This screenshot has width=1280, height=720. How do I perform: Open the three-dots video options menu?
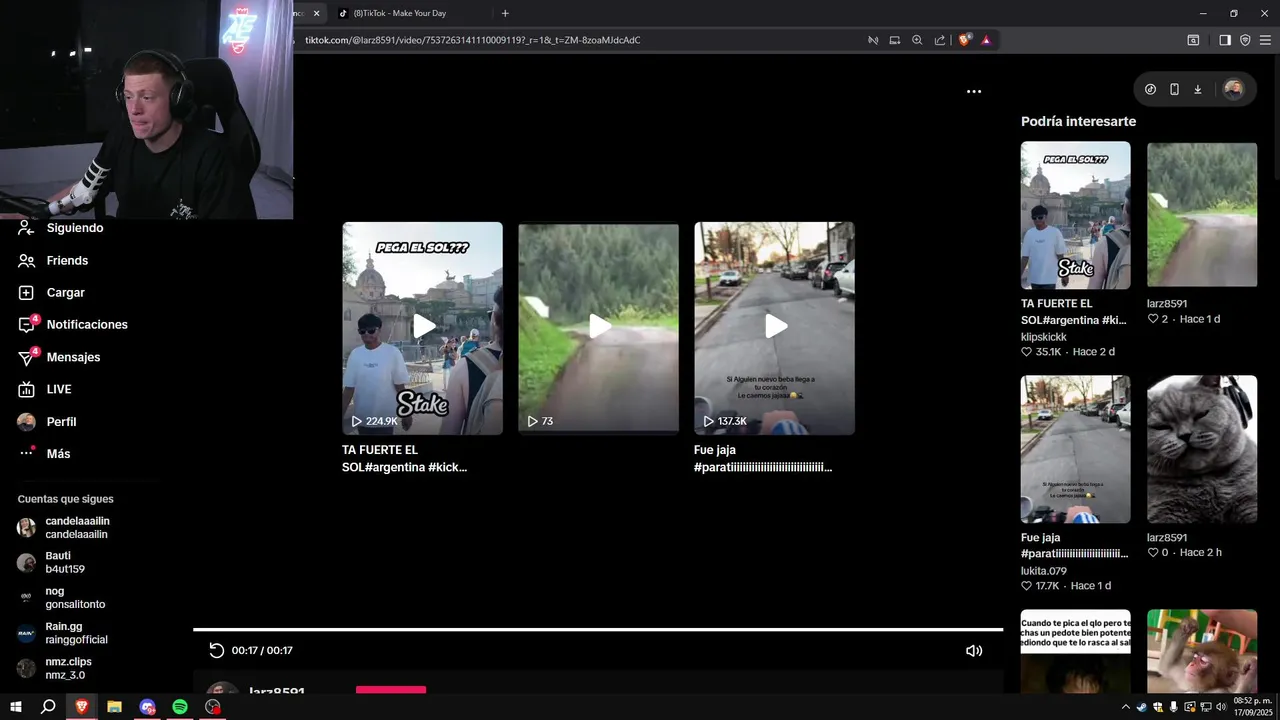(973, 91)
